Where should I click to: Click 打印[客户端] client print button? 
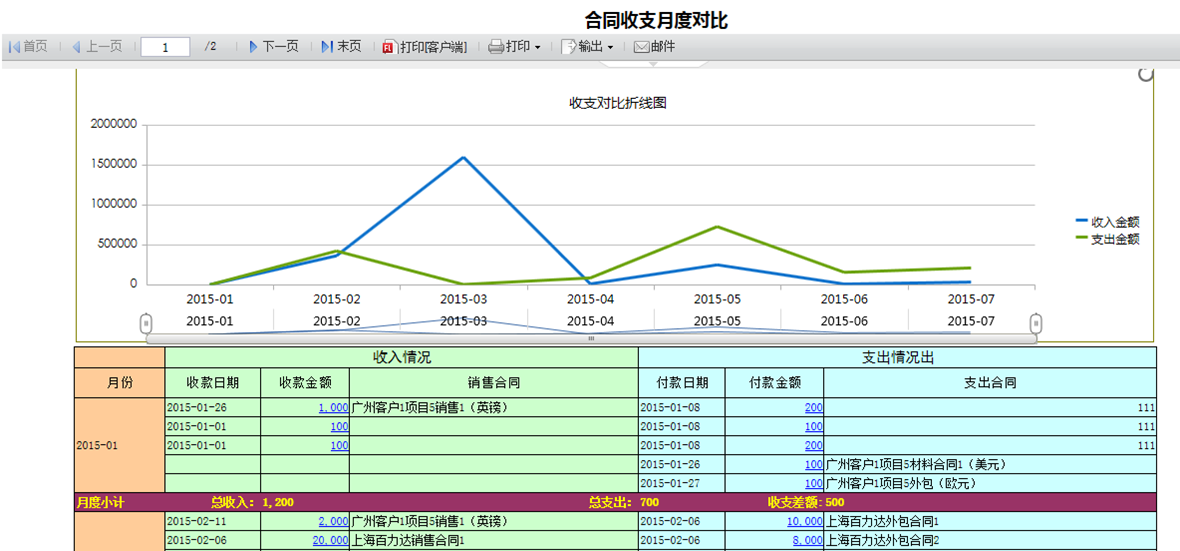click(425, 47)
